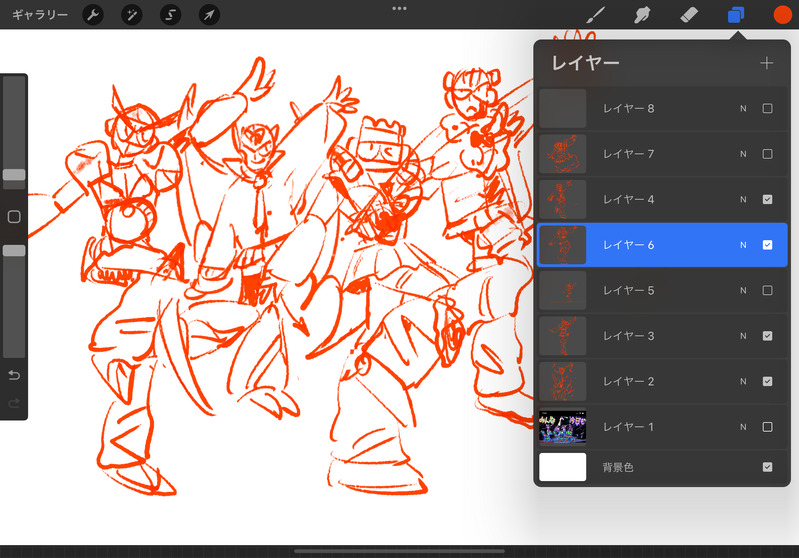Image resolution: width=799 pixels, height=558 pixels.
Task: Open blend mode N for レイヤー 5
Action: 743,290
